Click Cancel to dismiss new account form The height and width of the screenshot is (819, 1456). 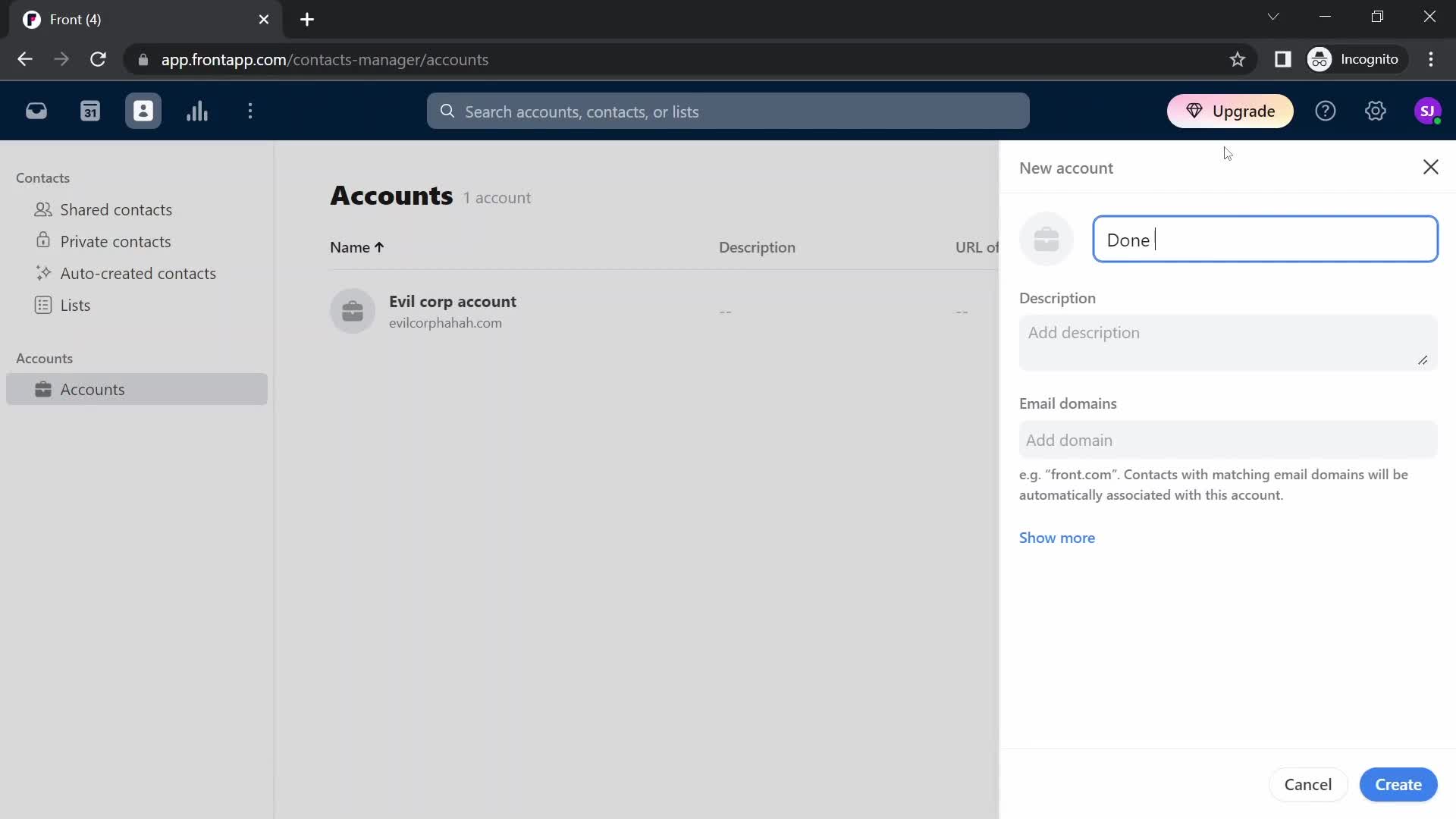click(x=1308, y=784)
